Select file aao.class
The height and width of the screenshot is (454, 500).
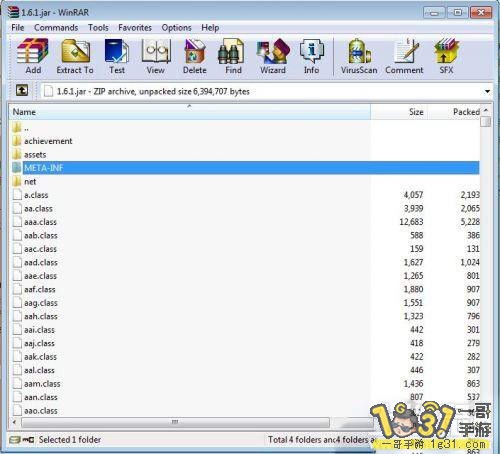coord(35,411)
